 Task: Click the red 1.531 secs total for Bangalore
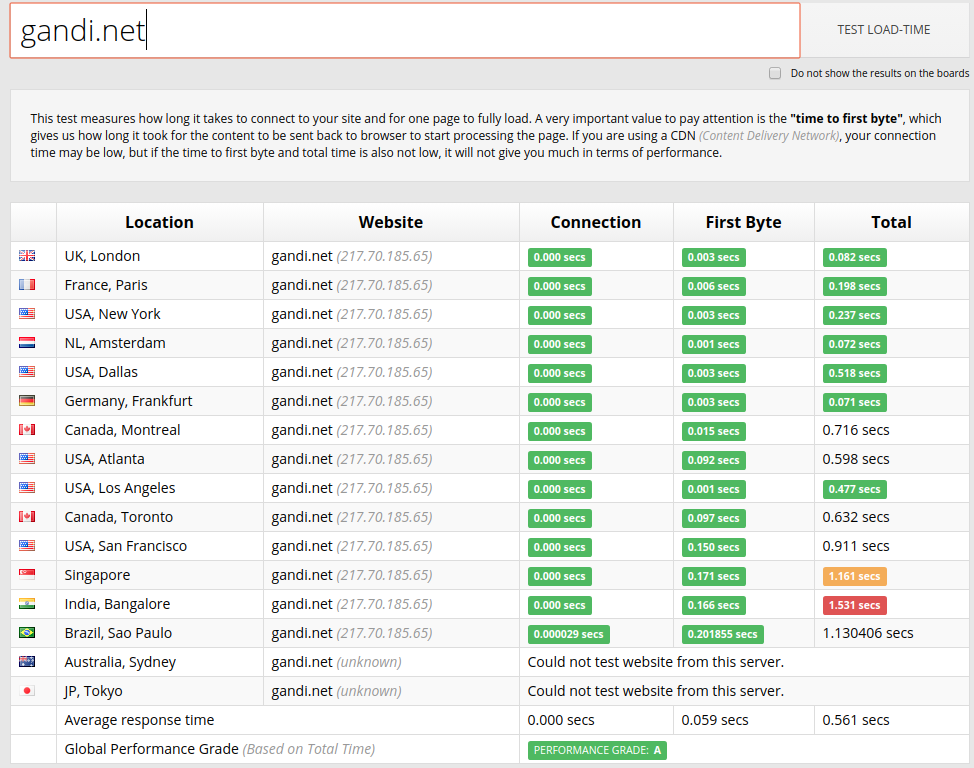click(x=854, y=605)
